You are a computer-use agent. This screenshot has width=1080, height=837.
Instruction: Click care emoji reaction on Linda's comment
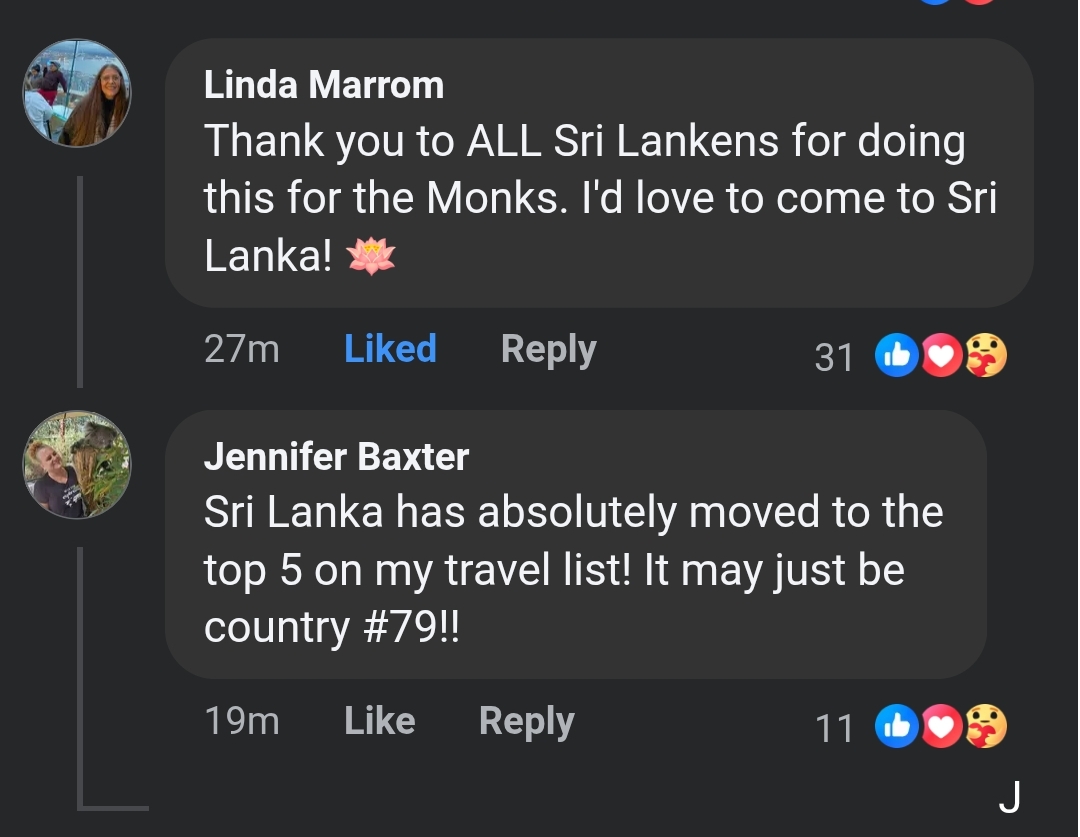click(x=986, y=355)
